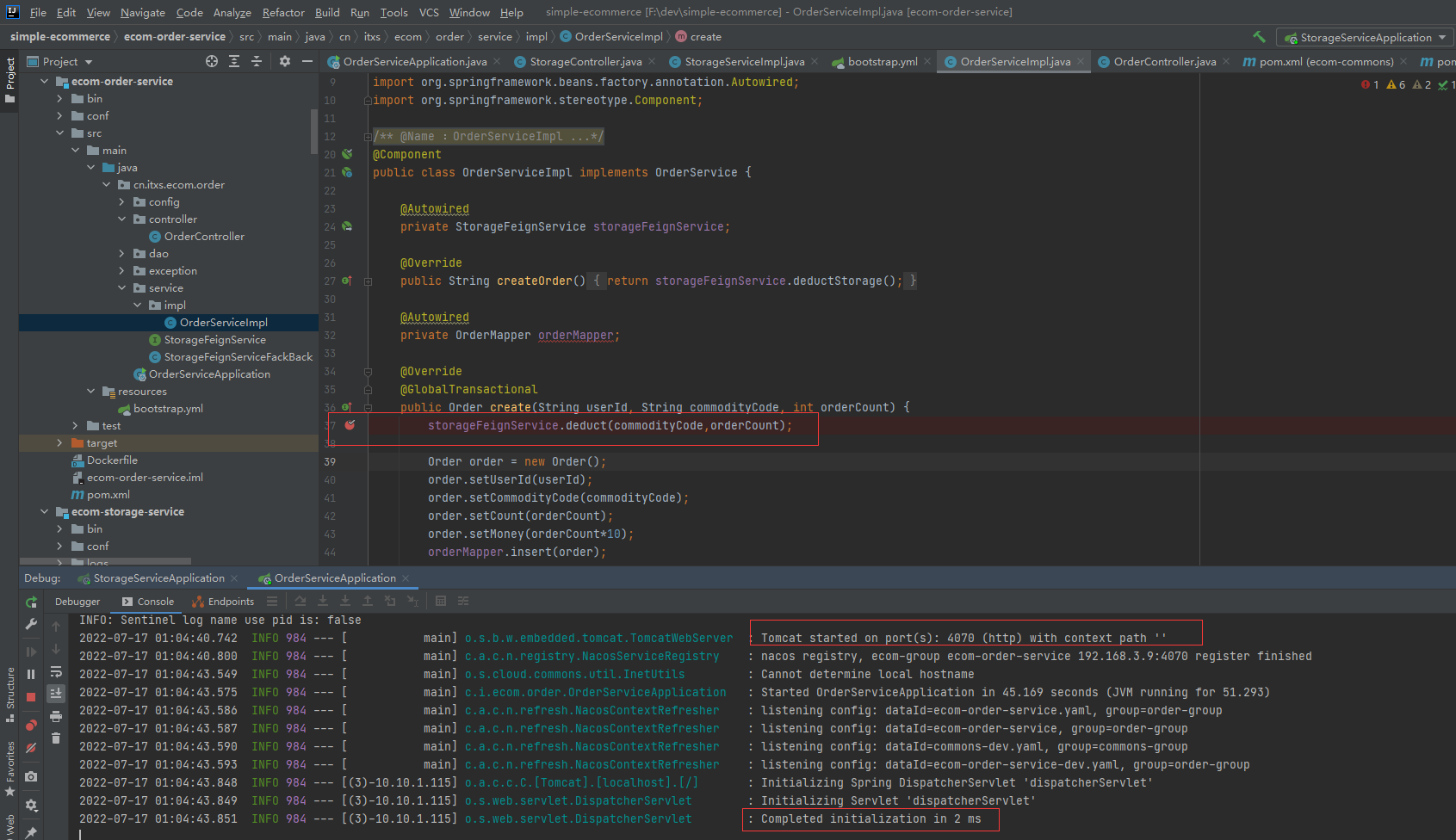Screen dimensions: 1456x840
Task: Pin the debug tab with pin icon
Action: (31, 831)
